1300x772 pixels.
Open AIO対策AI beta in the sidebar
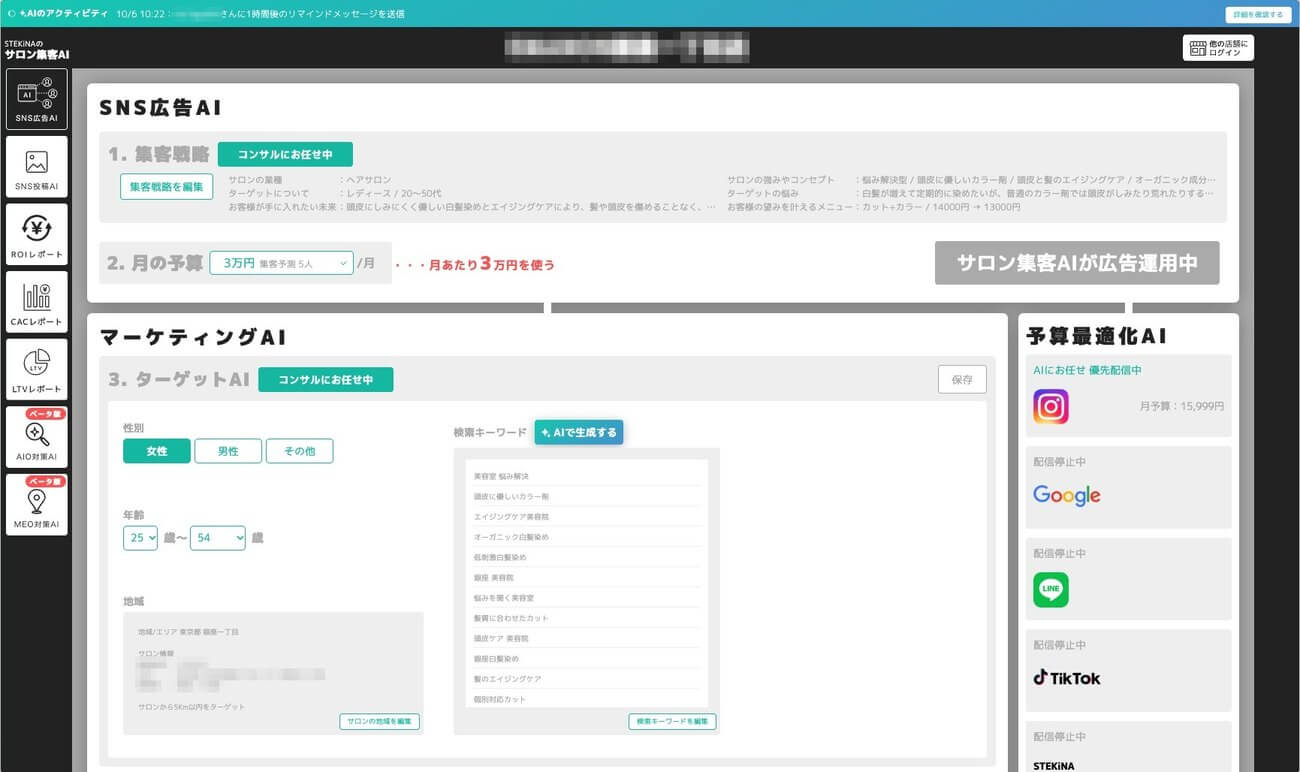click(x=37, y=437)
